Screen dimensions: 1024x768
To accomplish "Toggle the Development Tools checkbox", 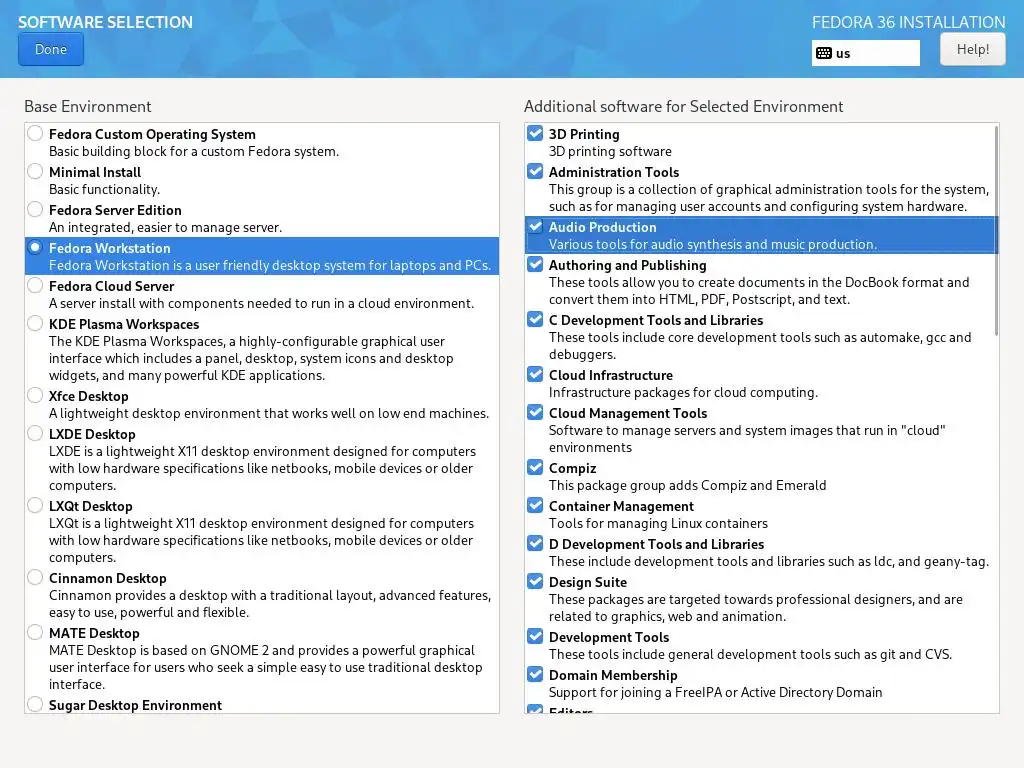I will pos(535,636).
